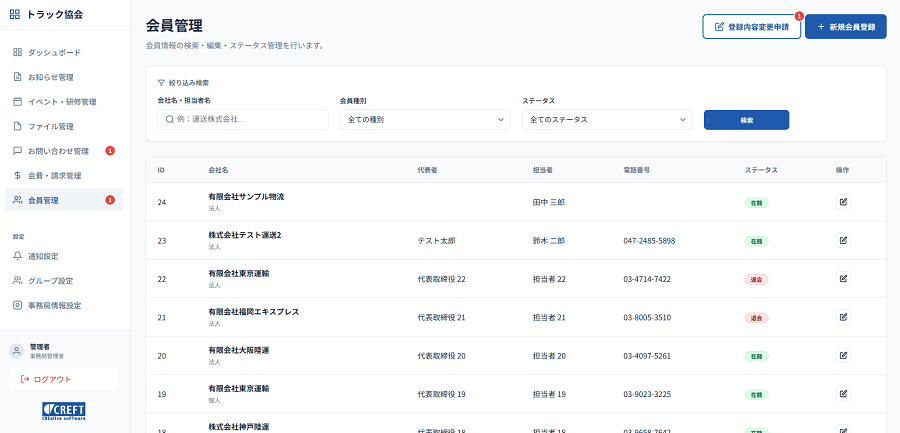
Task: Click edit icon for 有限会社サンプル物流 row
Action: (843, 202)
